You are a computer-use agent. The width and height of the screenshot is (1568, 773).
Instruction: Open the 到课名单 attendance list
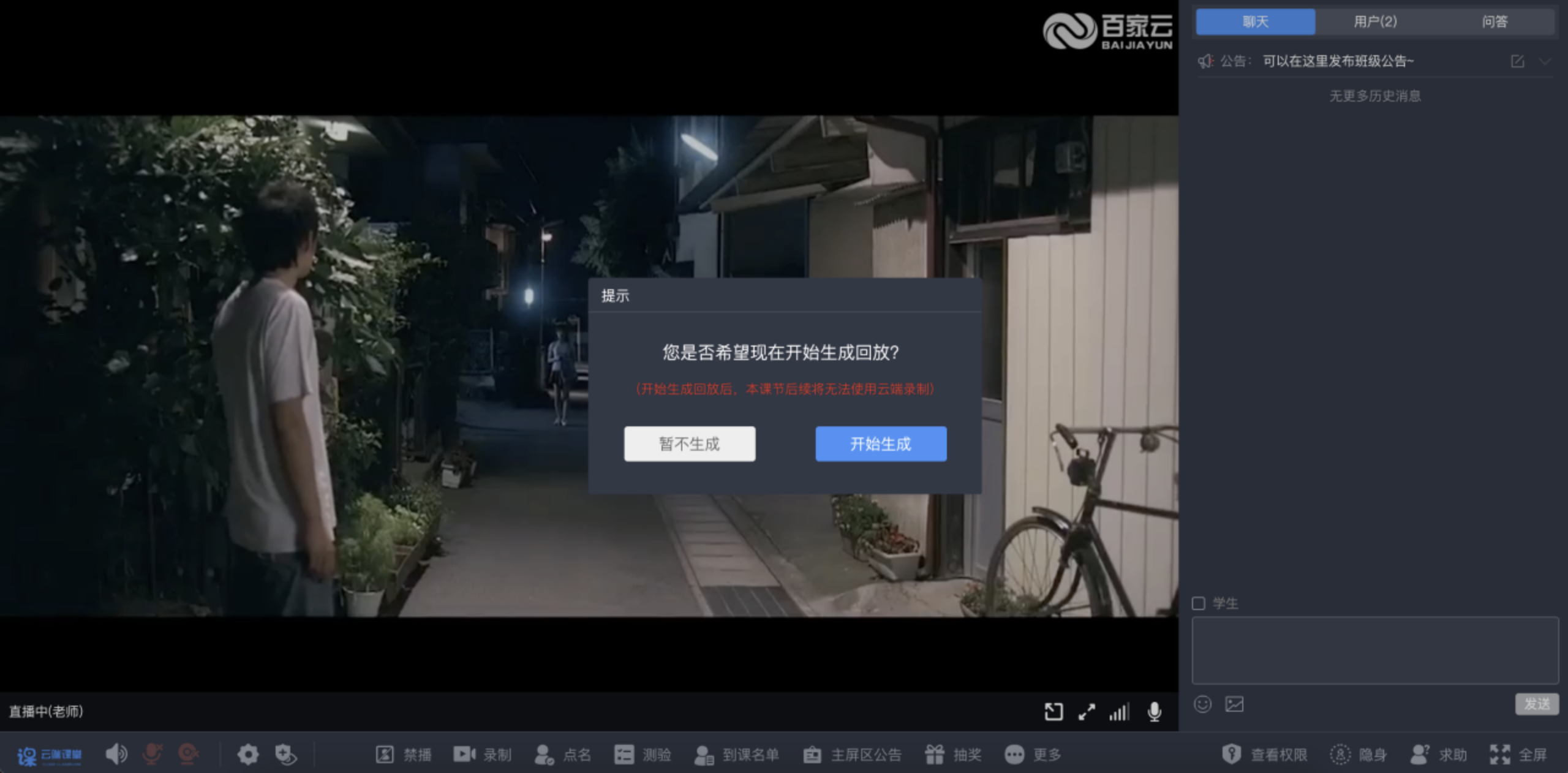(736, 755)
